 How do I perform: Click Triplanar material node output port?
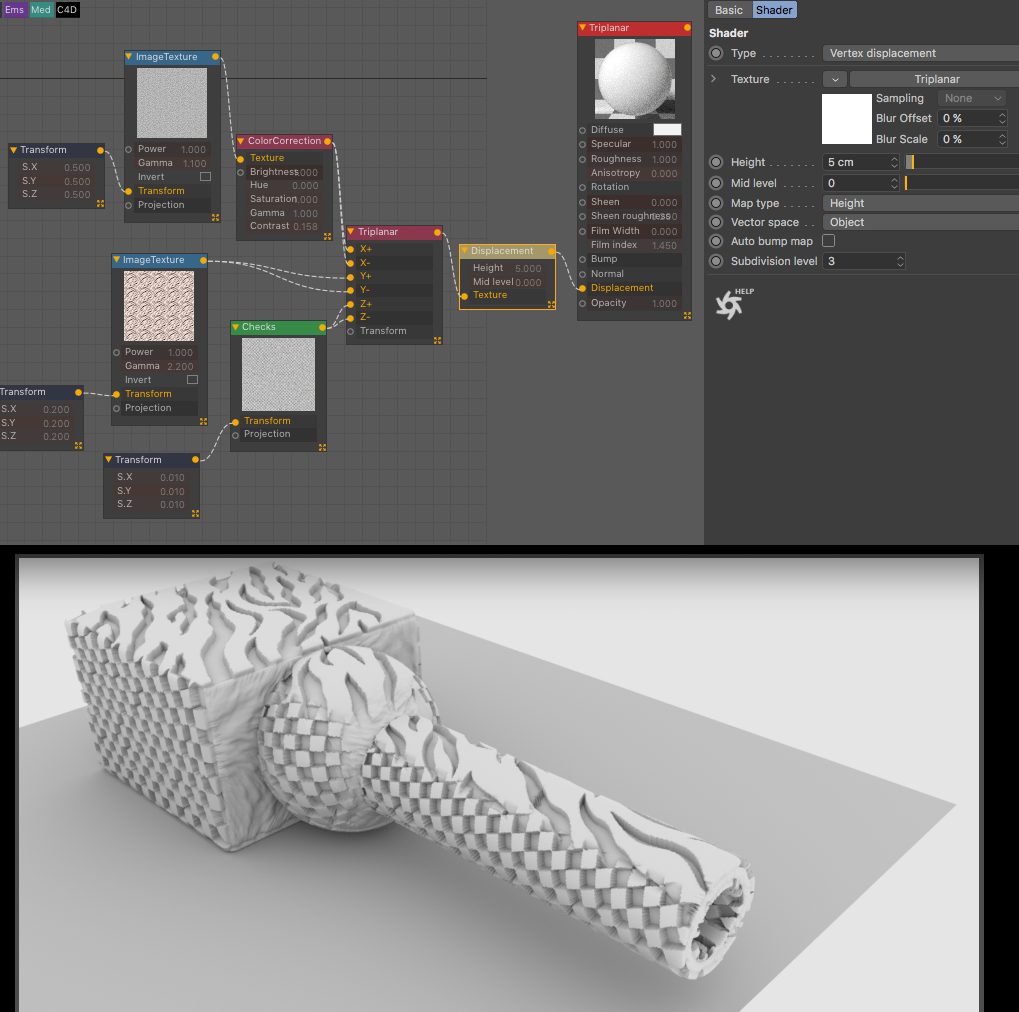point(687,28)
